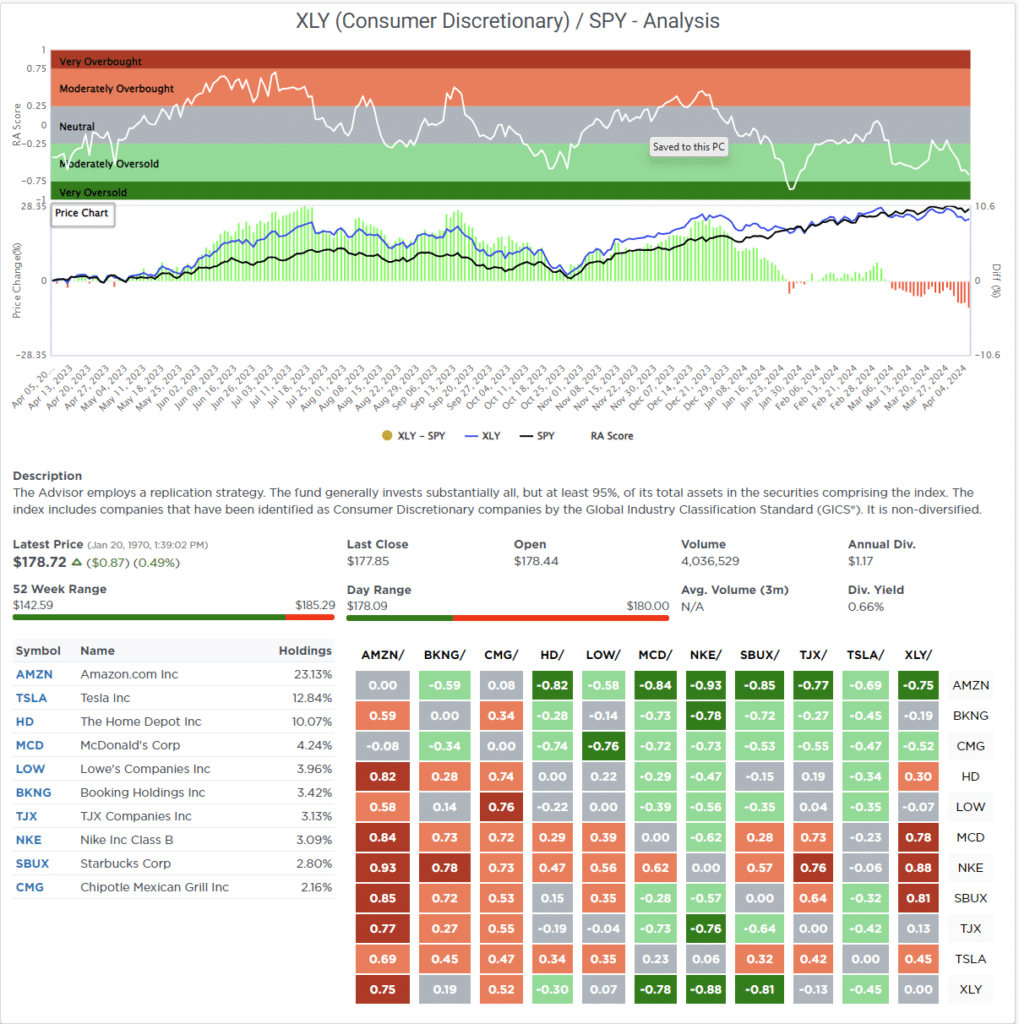This screenshot has height=1024, width=1019.
Task: Click the Very Oversold dark green band
Action: click(510, 191)
